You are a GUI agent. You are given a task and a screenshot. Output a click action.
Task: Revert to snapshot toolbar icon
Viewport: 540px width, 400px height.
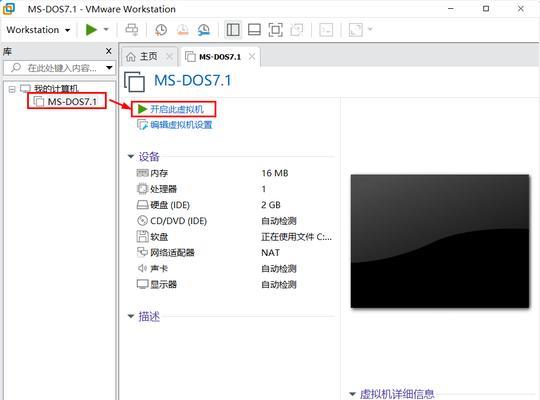click(183, 30)
